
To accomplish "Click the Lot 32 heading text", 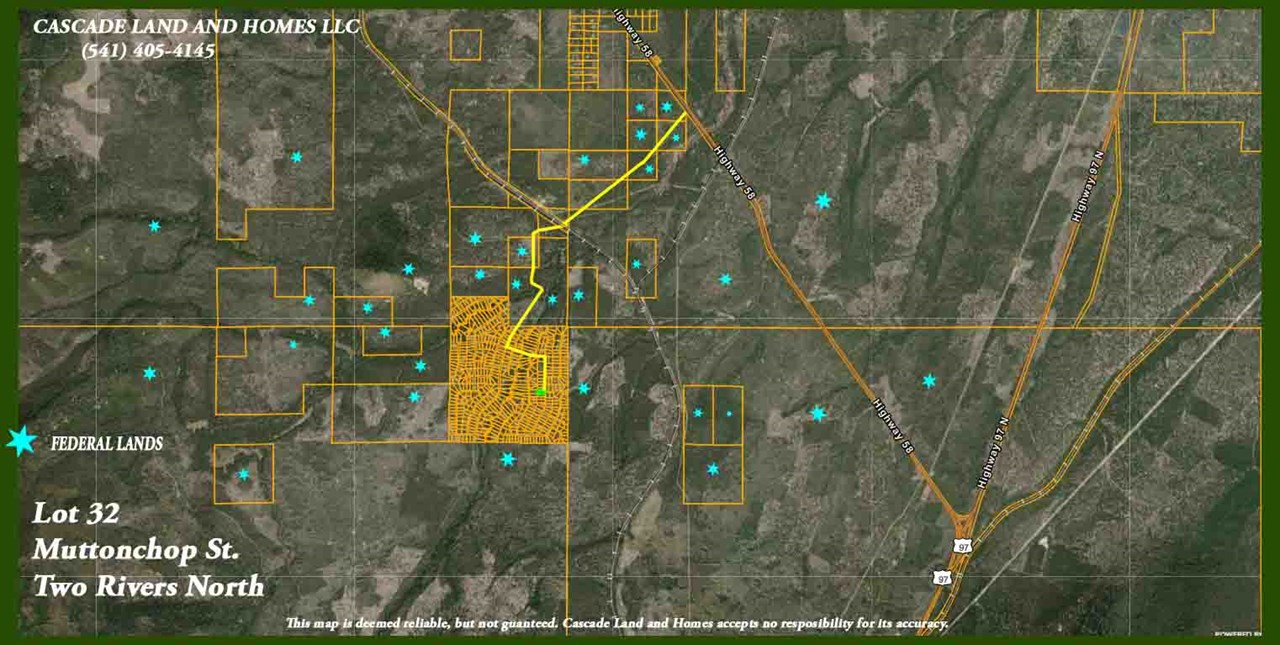I will [x=76, y=514].
